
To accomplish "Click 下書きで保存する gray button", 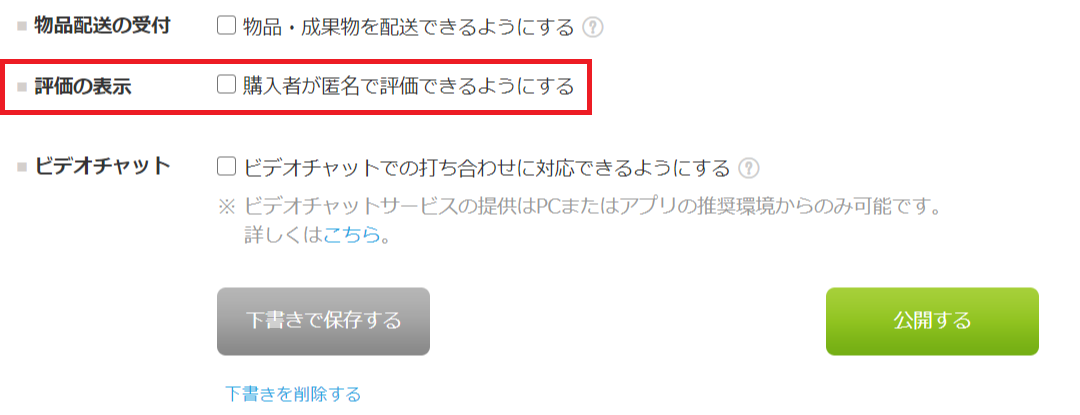I will pyautogui.click(x=323, y=321).
